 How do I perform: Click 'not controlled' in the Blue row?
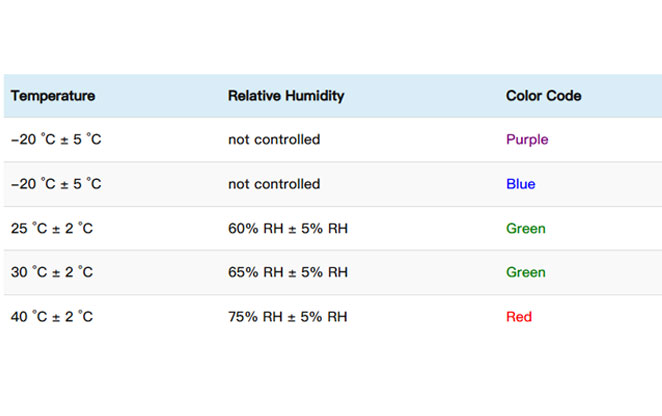274,184
